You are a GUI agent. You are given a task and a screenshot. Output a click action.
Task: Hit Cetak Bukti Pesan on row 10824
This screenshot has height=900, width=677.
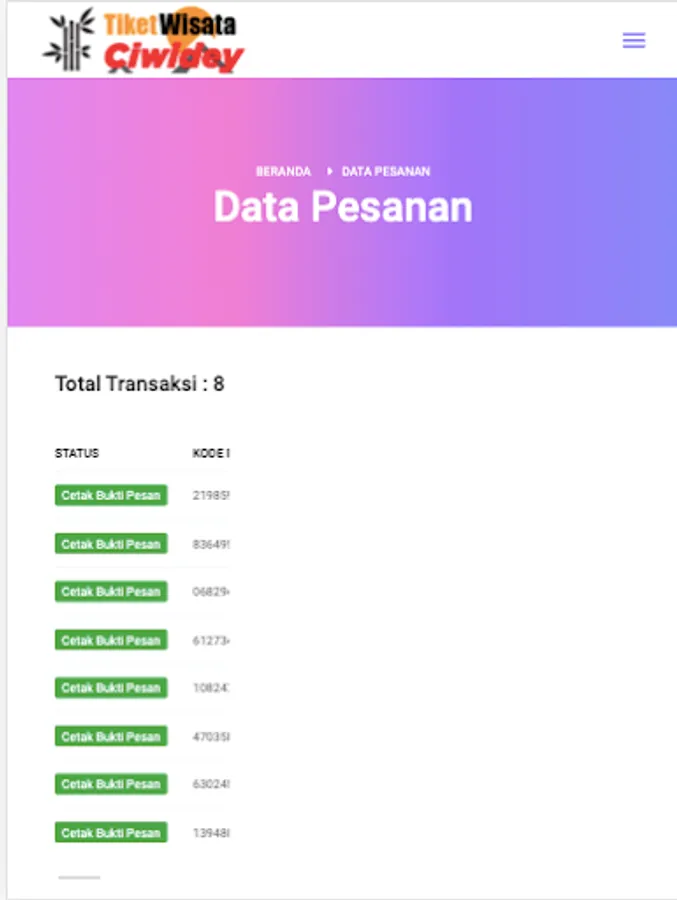click(x=111, y=688)
